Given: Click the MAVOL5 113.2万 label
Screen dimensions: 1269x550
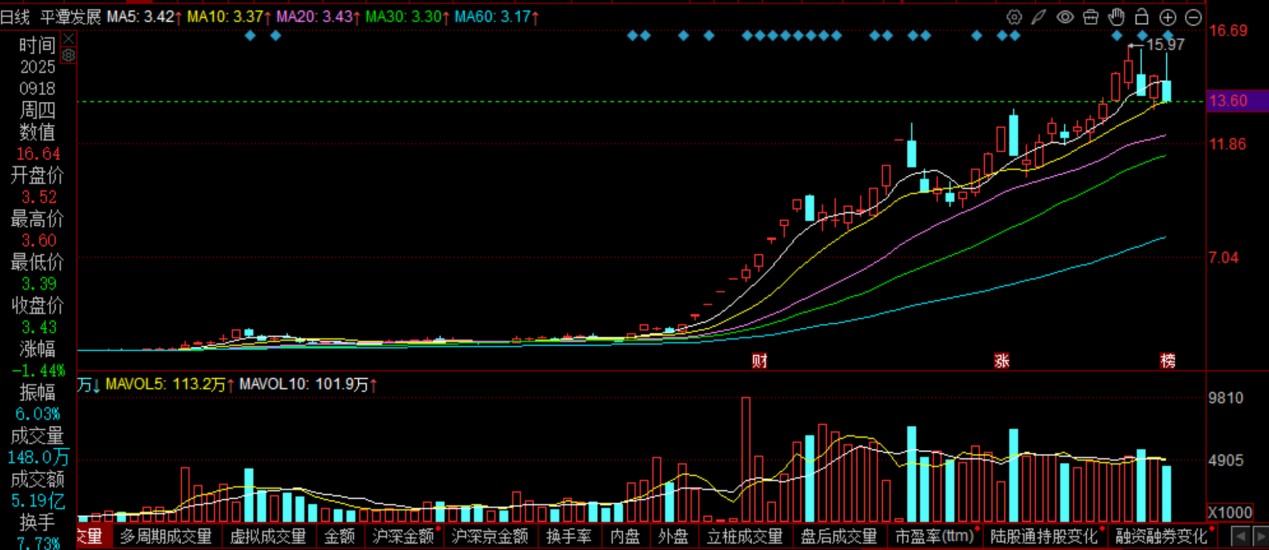Looking at the screenshot, I should click(x=168, y=384).
